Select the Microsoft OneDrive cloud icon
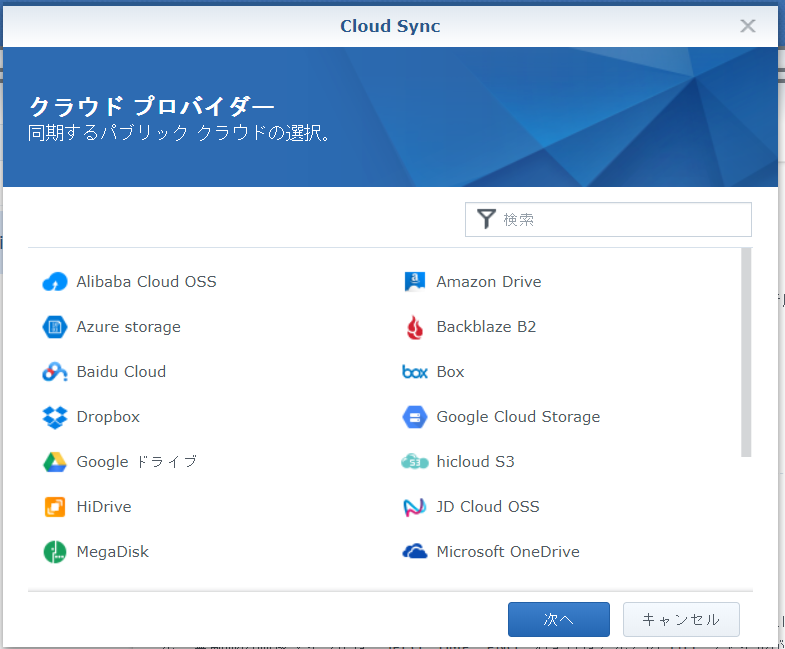785x649 pixels. 415,552
